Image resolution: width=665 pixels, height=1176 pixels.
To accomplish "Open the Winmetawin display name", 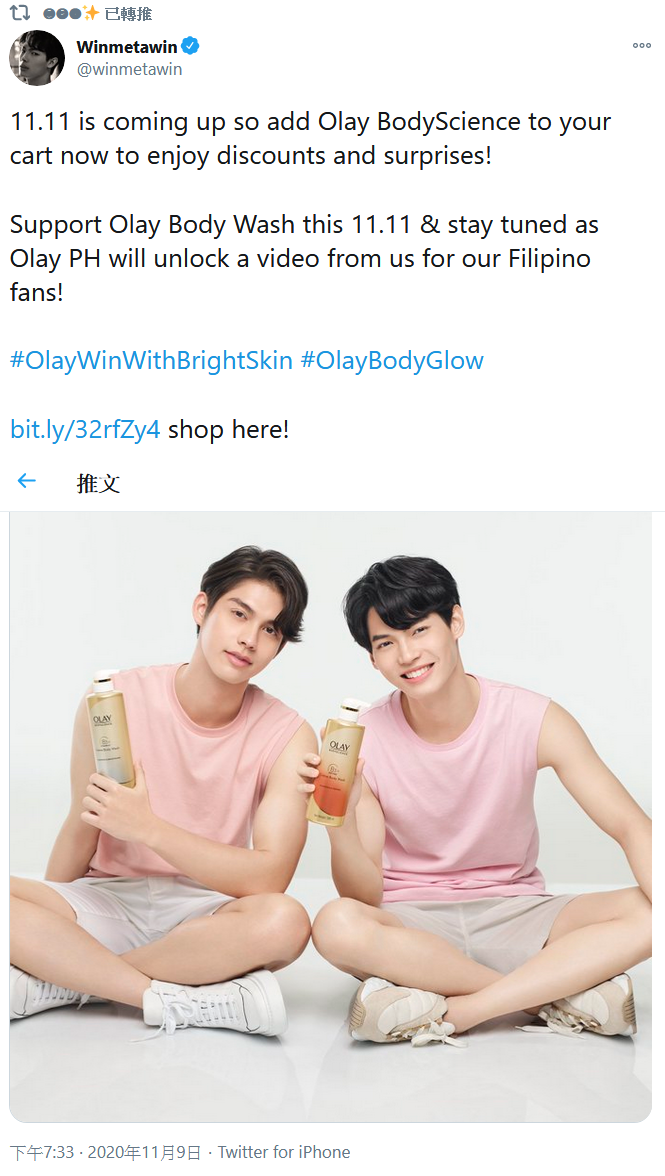I will (127, 46).
